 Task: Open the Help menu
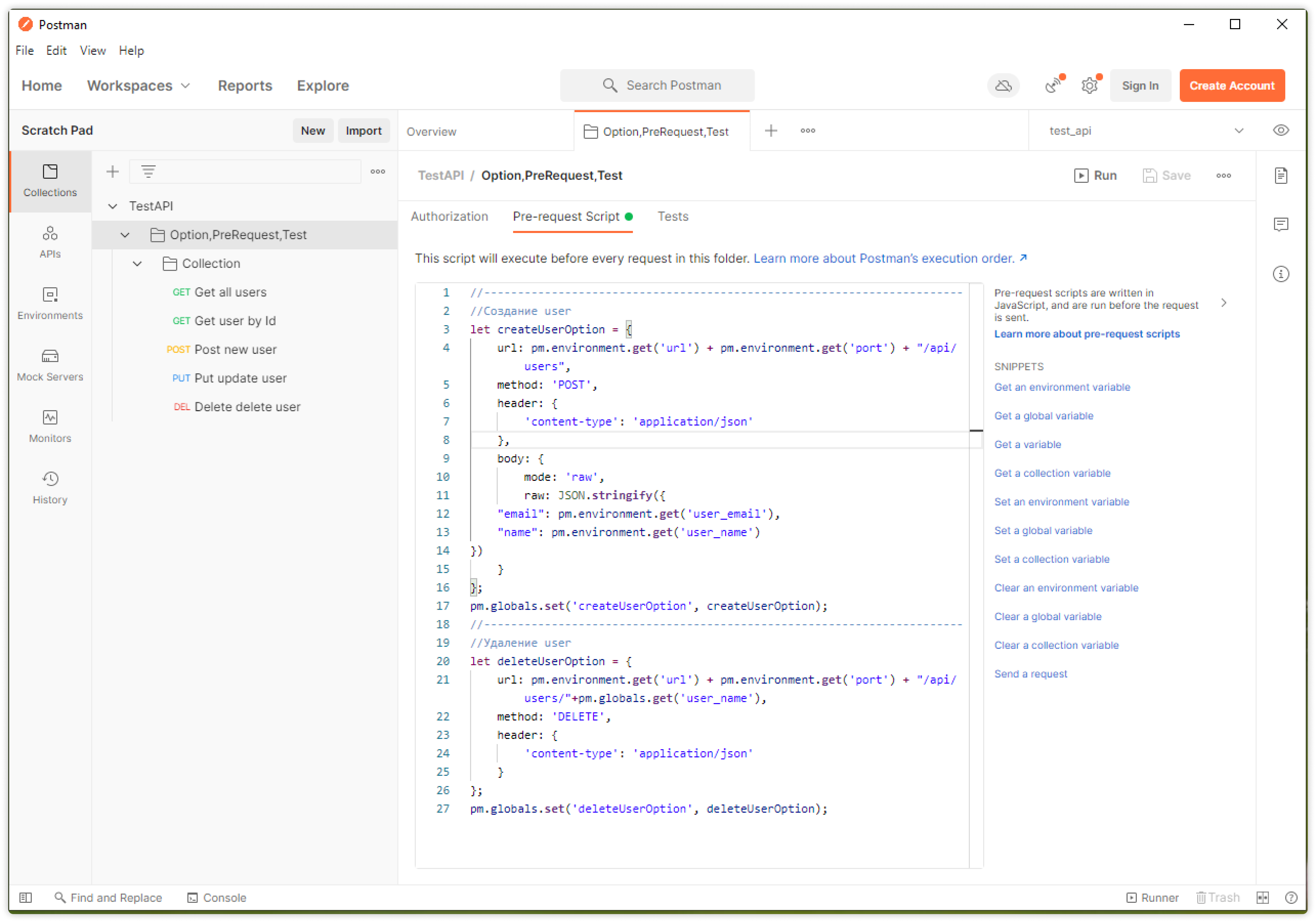[x=131, y=50]
